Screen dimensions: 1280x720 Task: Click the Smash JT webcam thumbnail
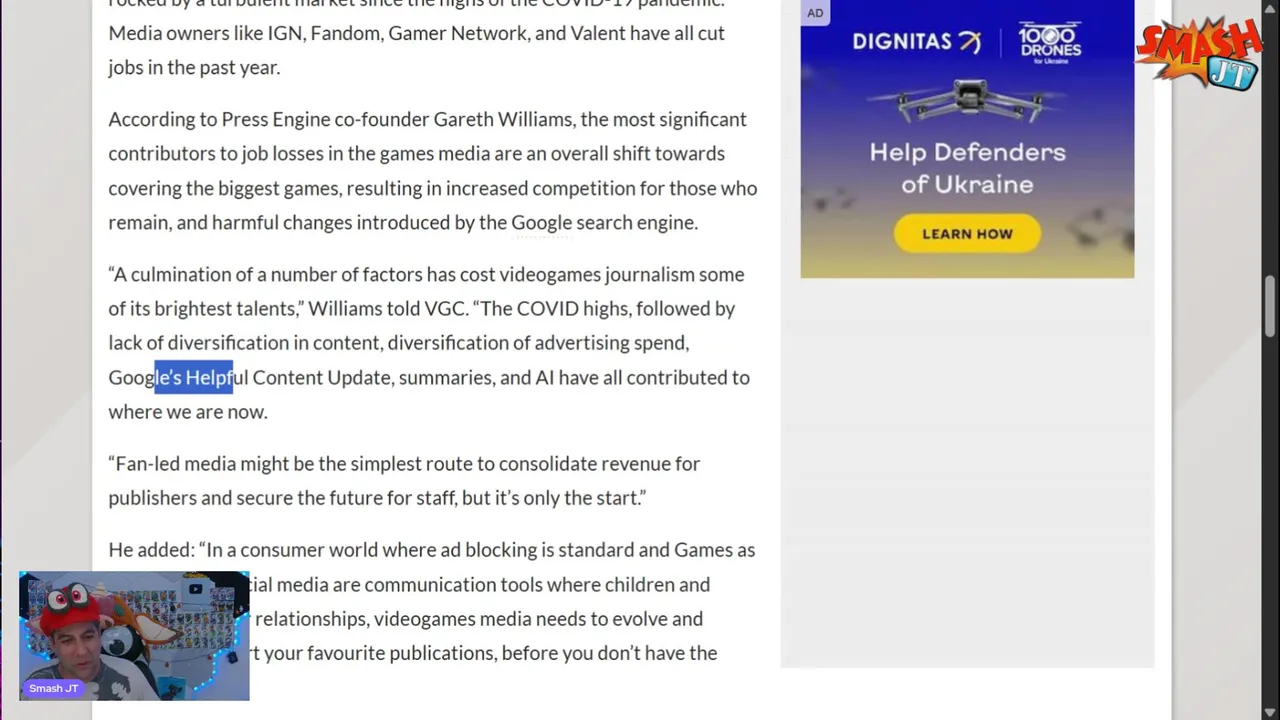(134, 636)
